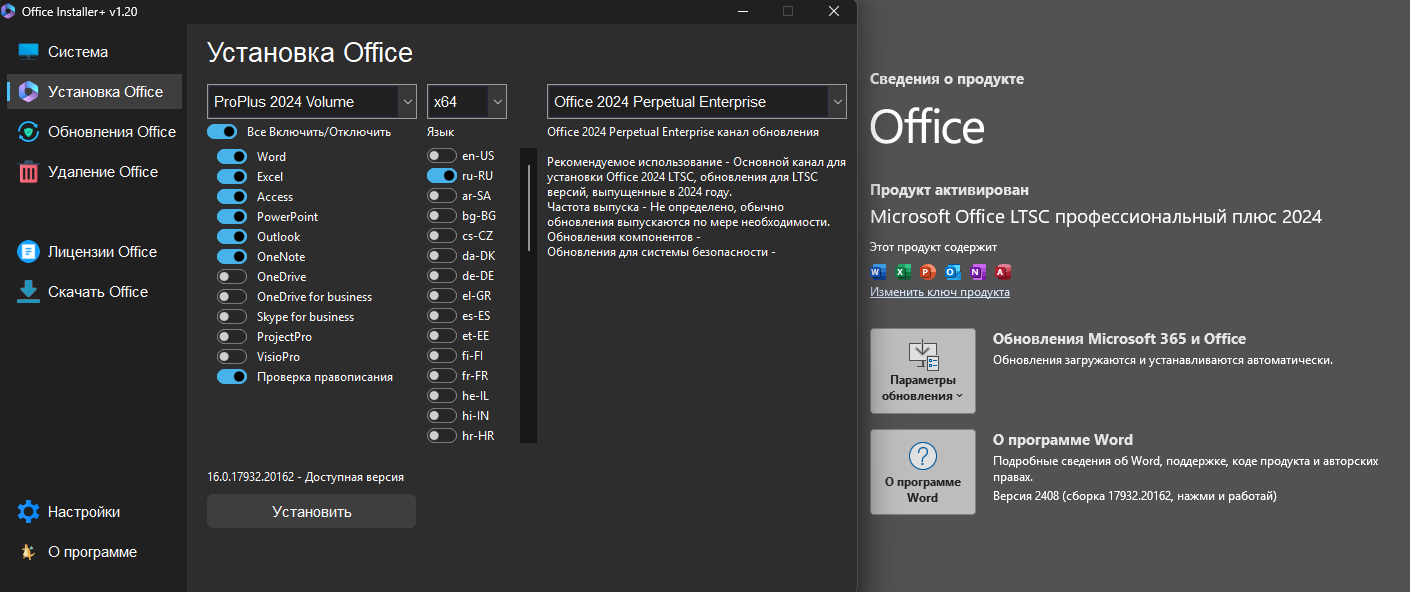Click the Продукт активирован text
Viewport: 1410px width, 592px height.
click(x=949, y=190)
